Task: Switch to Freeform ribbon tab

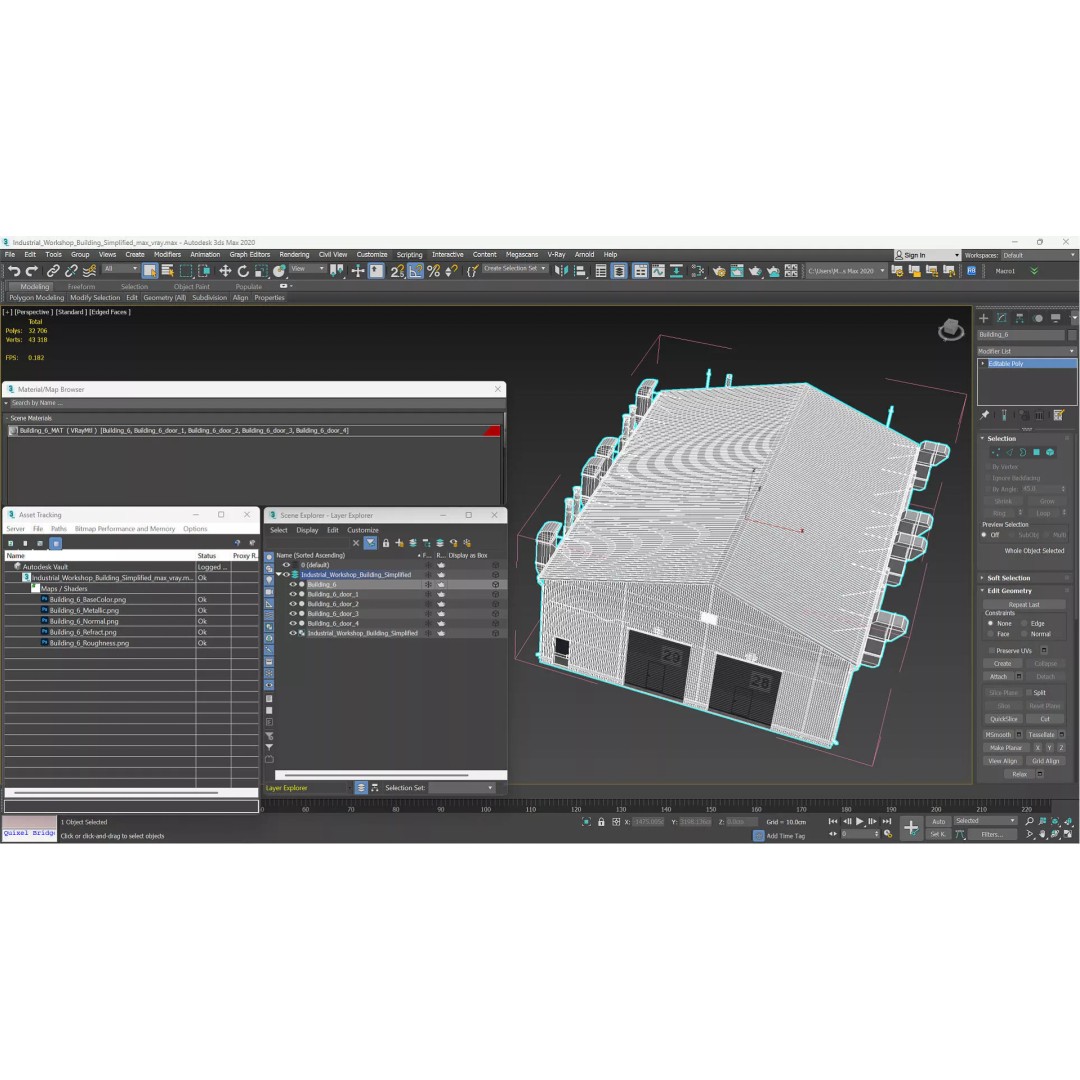Action: point(81,287)
